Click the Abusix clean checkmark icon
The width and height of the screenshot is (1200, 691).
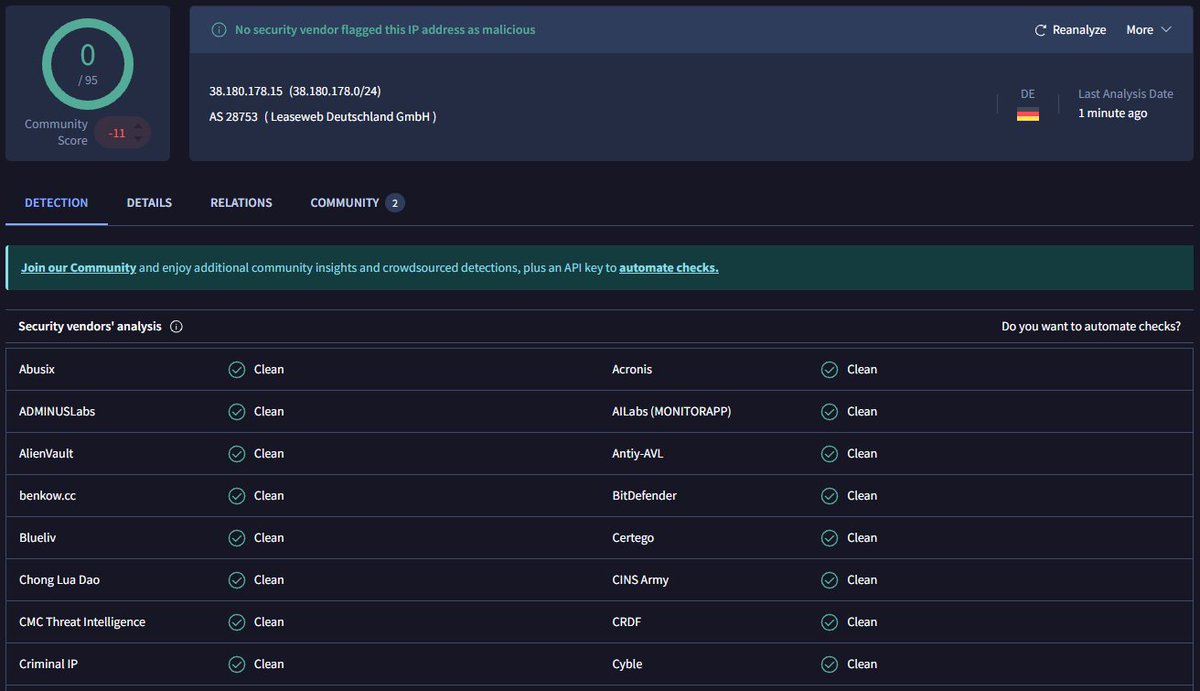pos(237,370)
